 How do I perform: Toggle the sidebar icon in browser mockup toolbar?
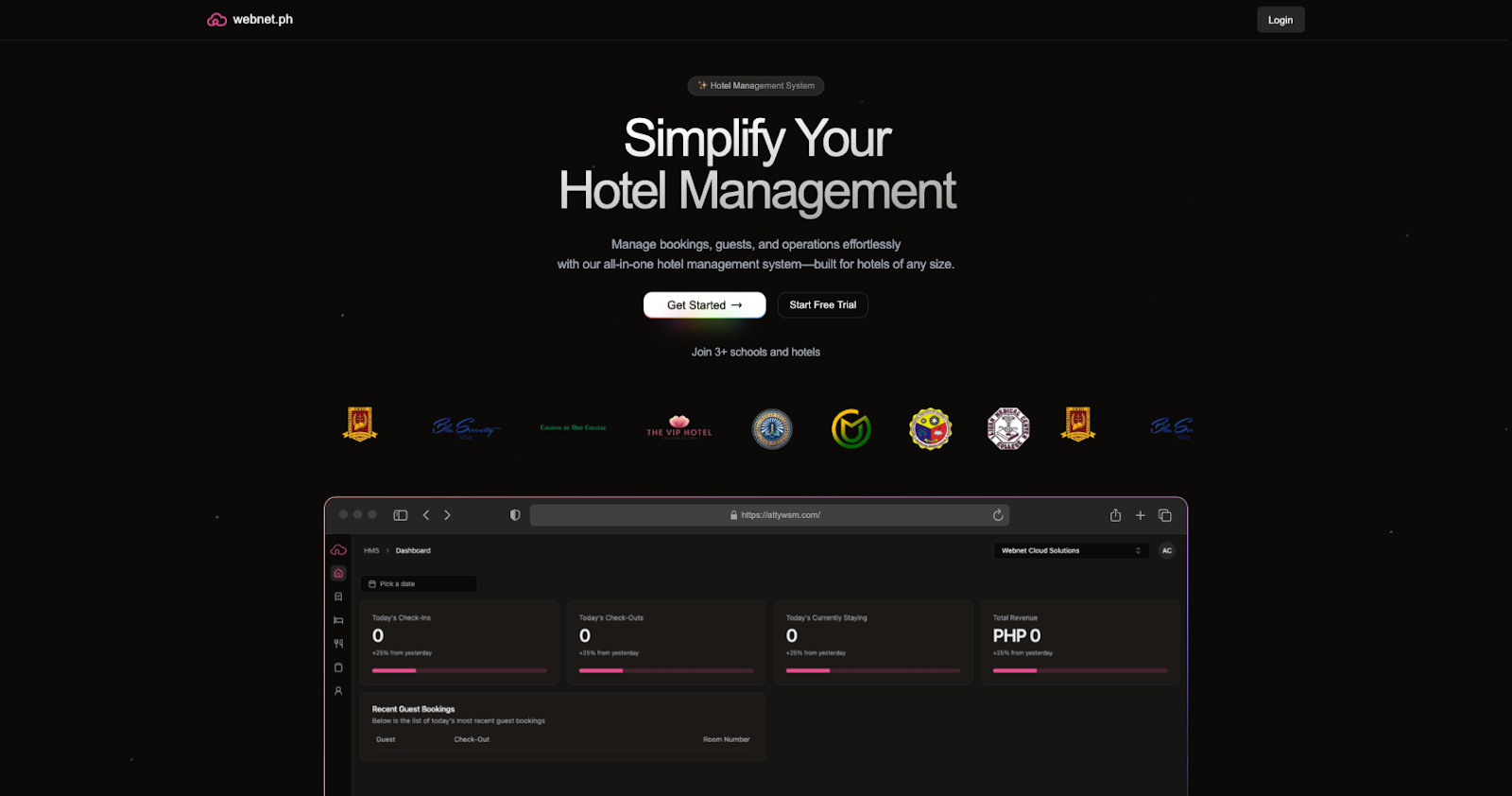[401, 515]
